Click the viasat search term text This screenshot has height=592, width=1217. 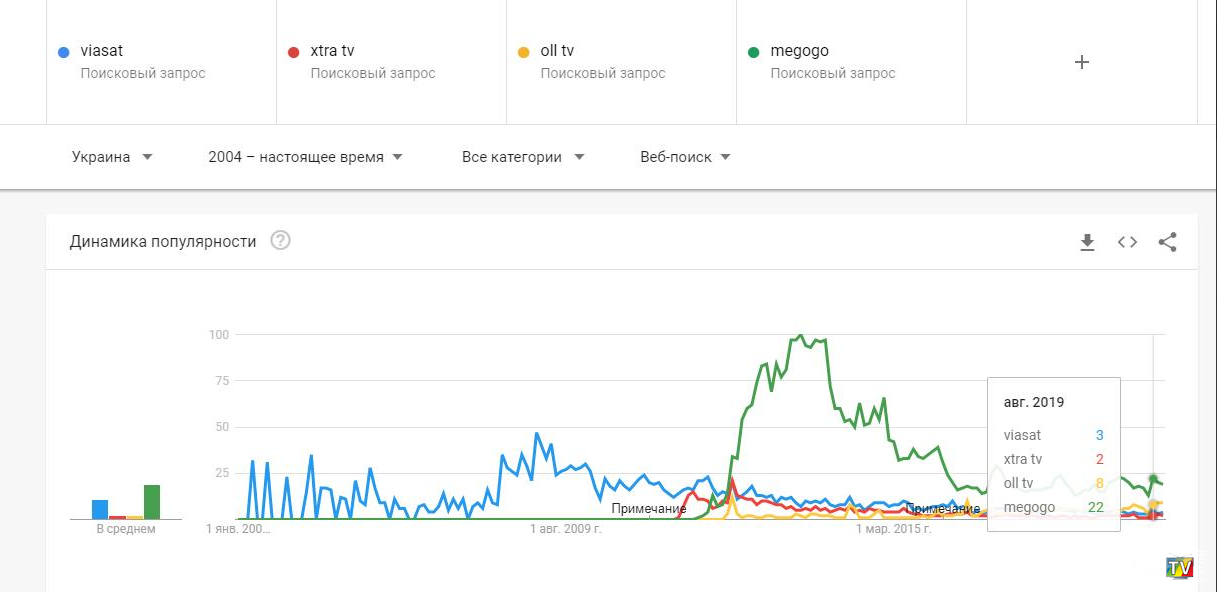(x=102, y=51)
